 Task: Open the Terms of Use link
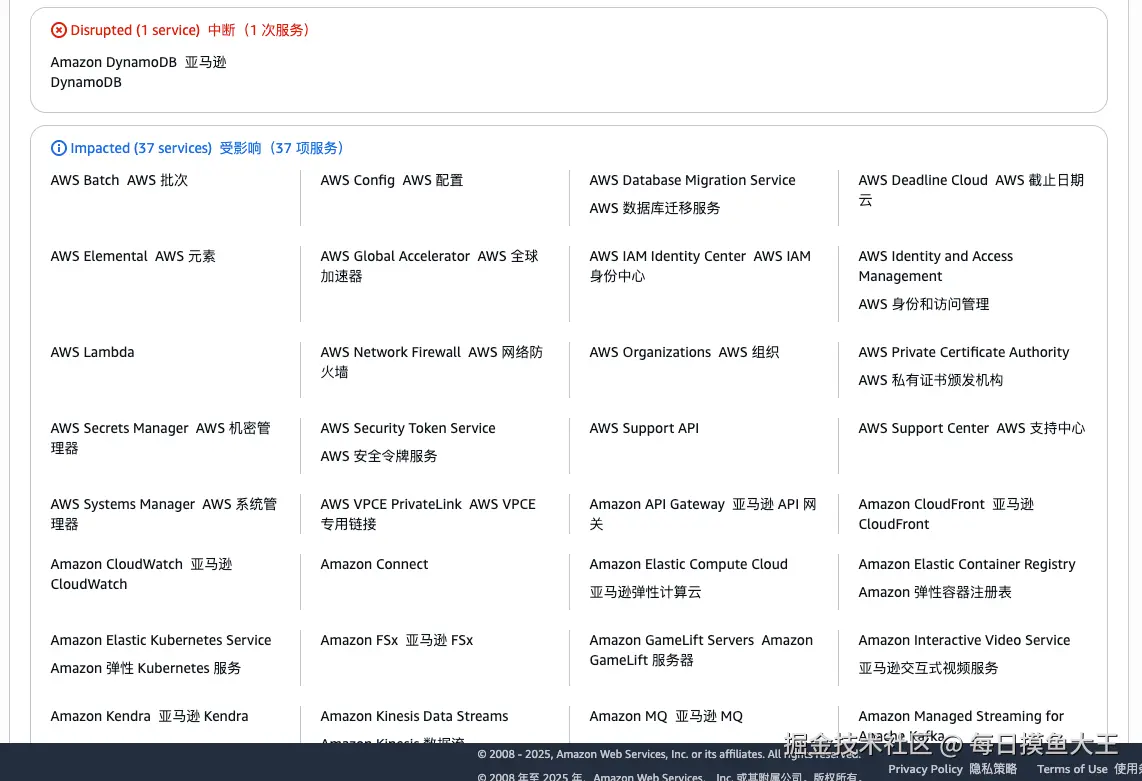pyautogui.click(x=1072, y=769)
